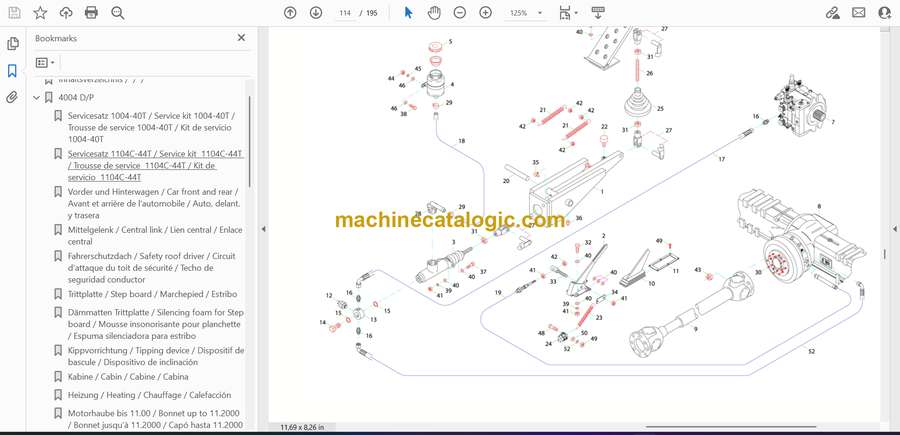Click the share with others person icon
Image resolution: width=900 pixels, height=435 pixels.
tap(885, 13)
